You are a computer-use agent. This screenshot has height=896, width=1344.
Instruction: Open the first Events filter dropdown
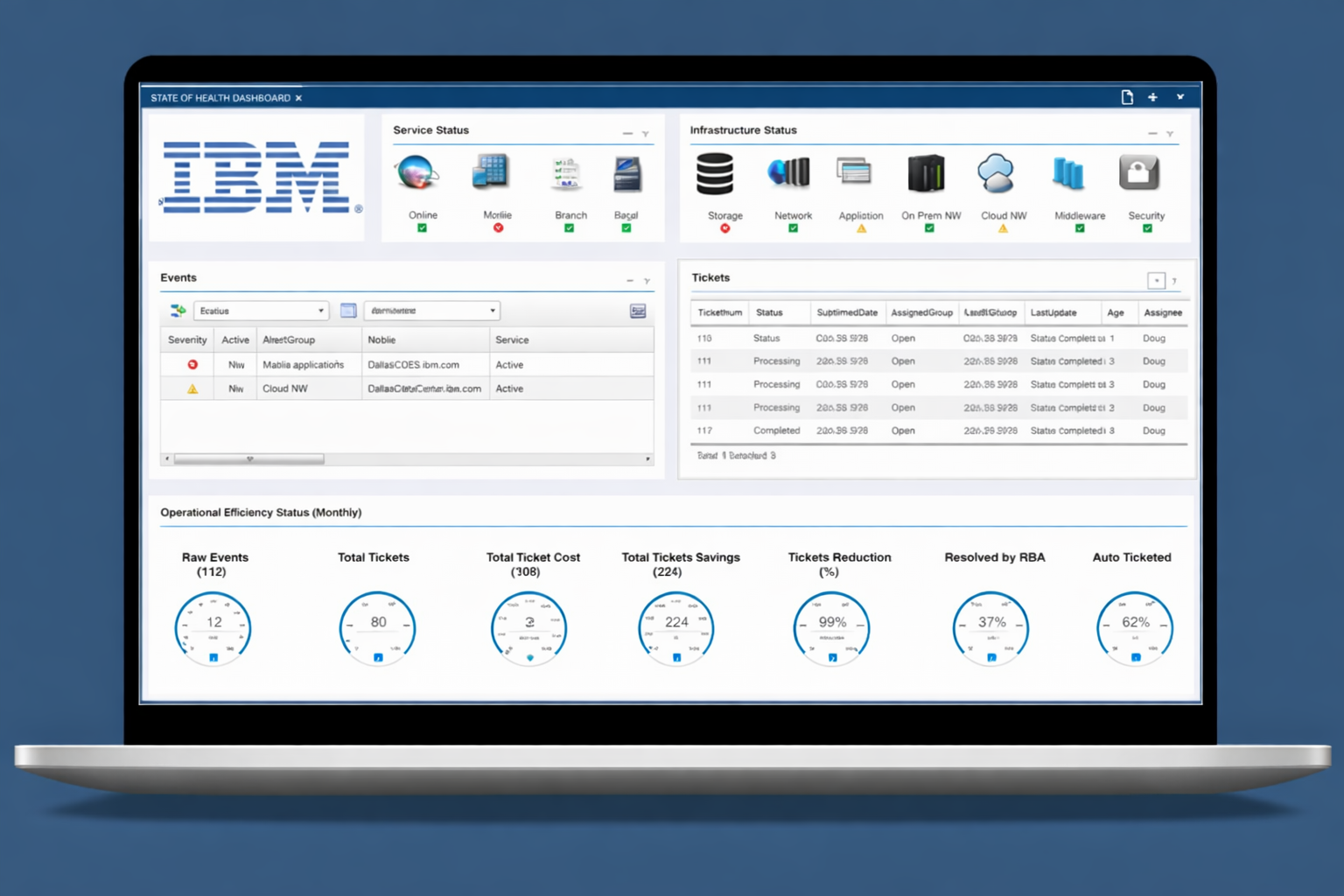tap(261, 311)
